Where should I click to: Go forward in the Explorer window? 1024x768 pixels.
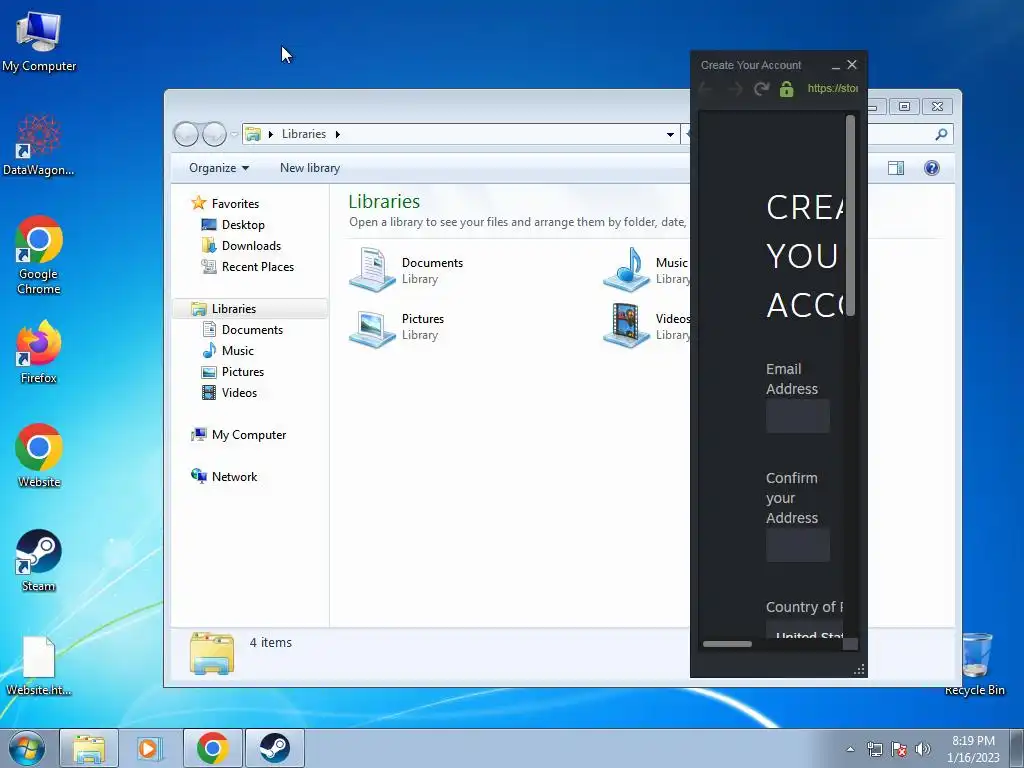pos(214,134)
